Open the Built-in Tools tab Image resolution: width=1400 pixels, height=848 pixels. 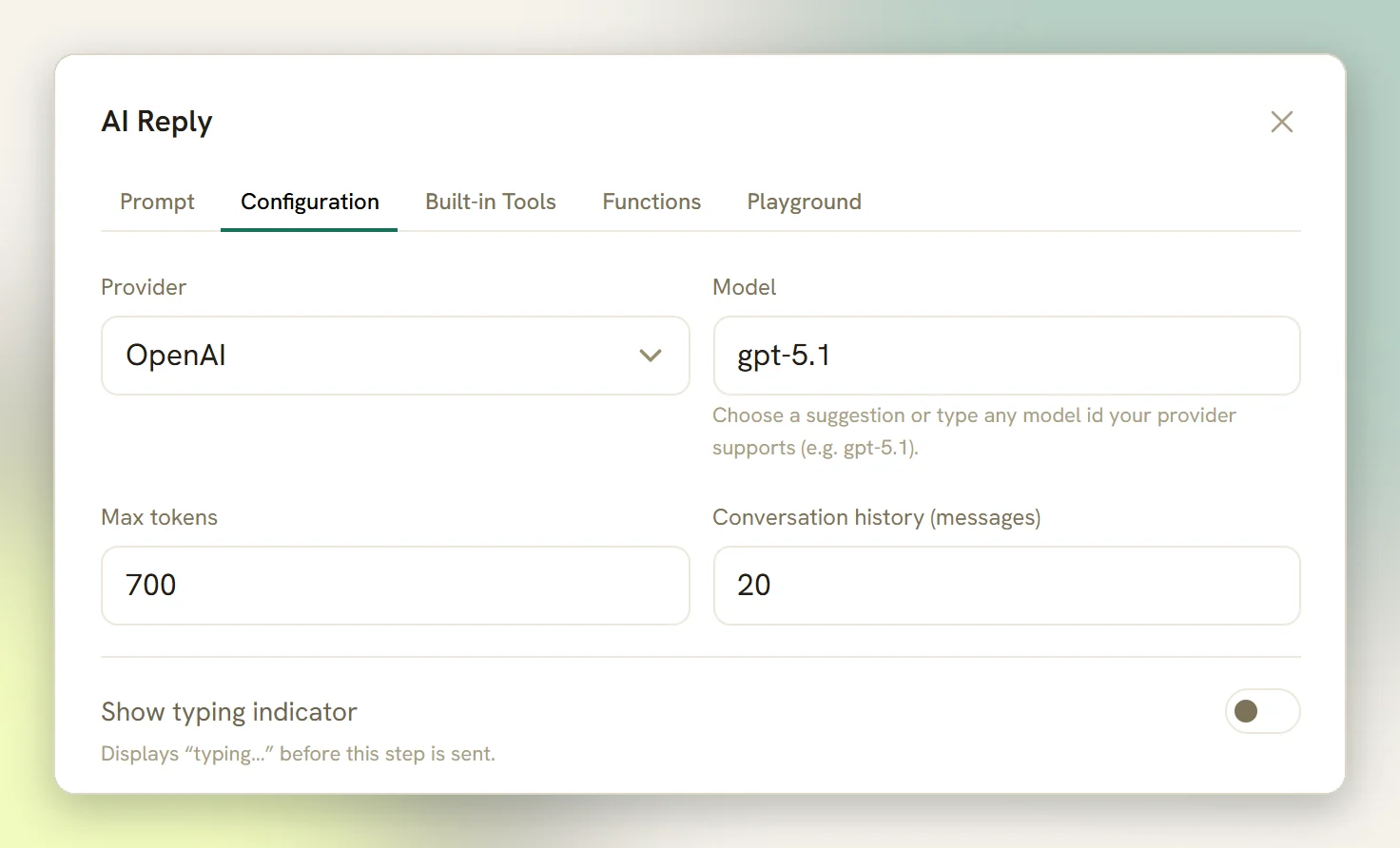point(491,202)
